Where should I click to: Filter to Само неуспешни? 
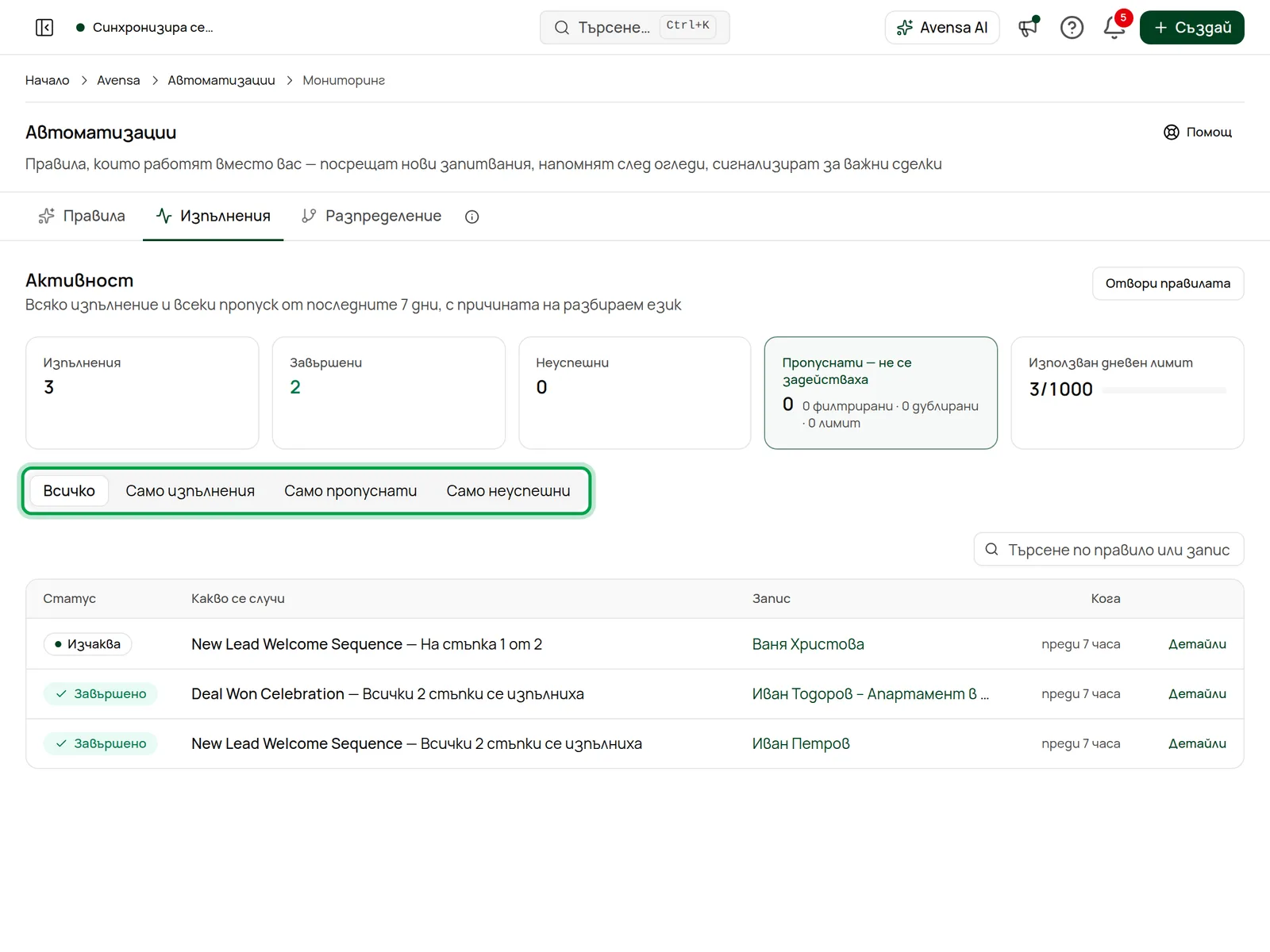click(x=508, y=491)
